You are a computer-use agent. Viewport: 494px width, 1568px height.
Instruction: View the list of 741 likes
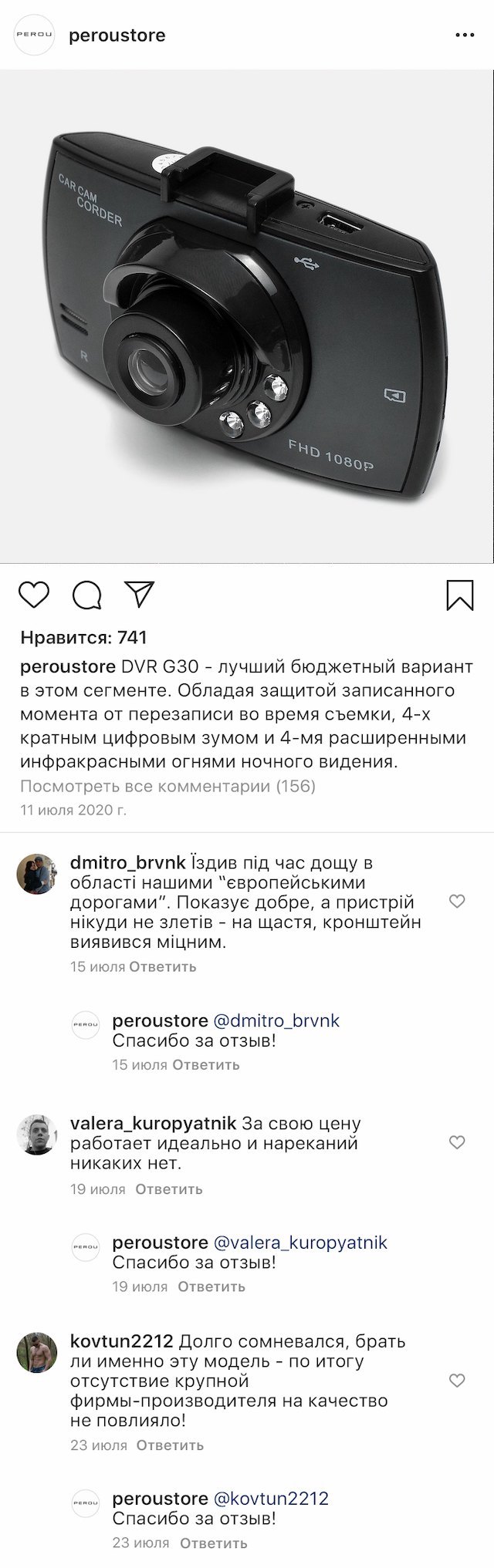point(83,637)
